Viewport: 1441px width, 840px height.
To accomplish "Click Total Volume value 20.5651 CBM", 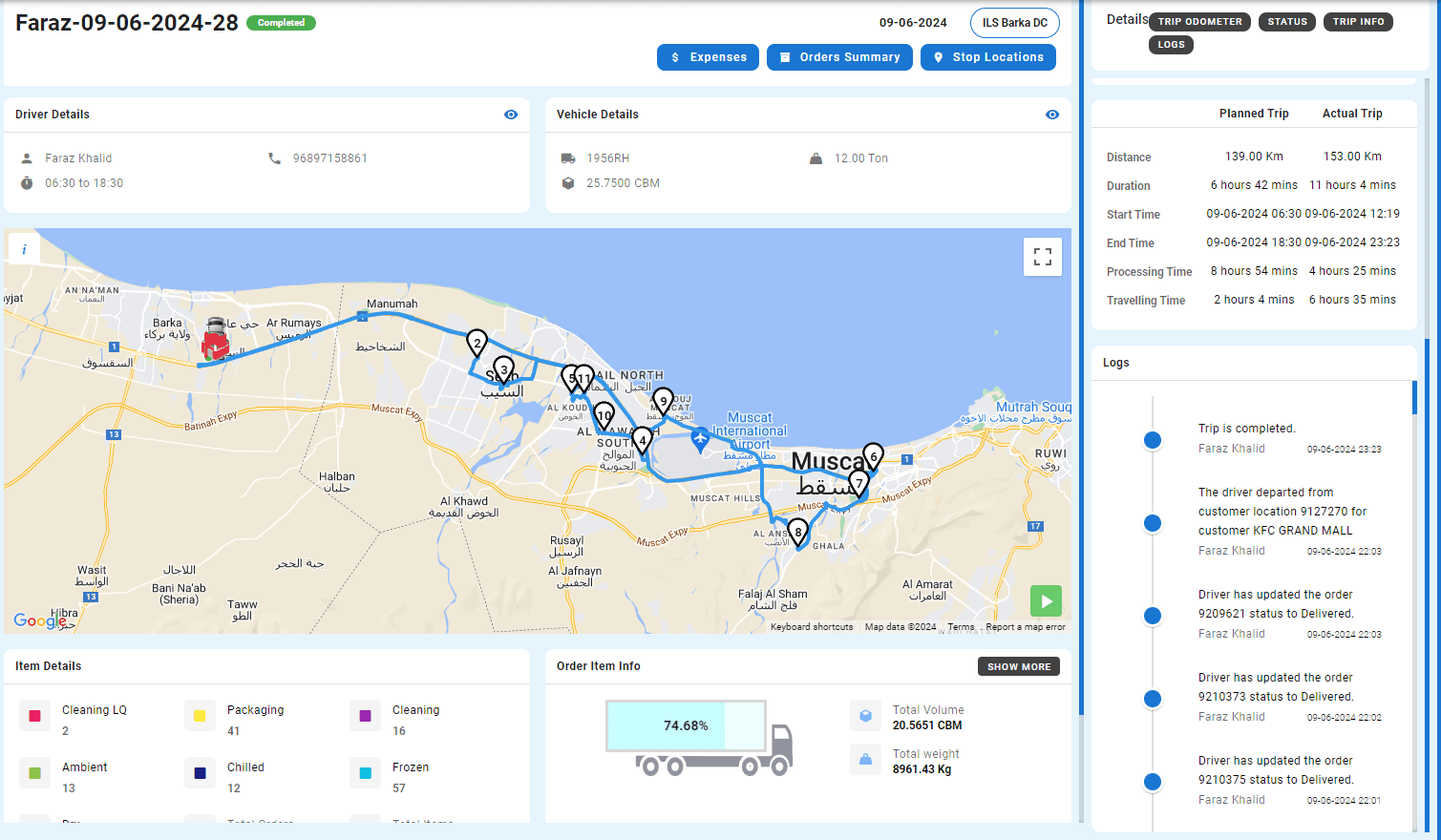I will coord(927,725).
